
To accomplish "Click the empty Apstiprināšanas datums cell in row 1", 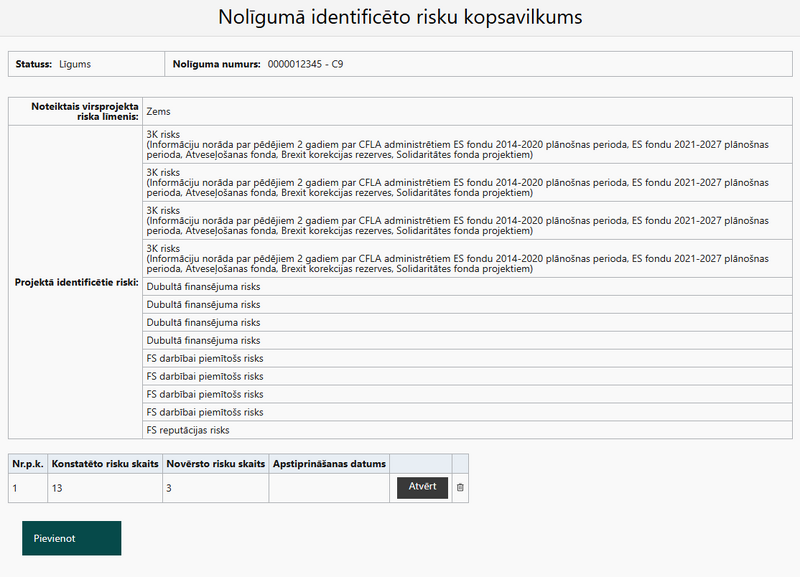I will 328,487.
